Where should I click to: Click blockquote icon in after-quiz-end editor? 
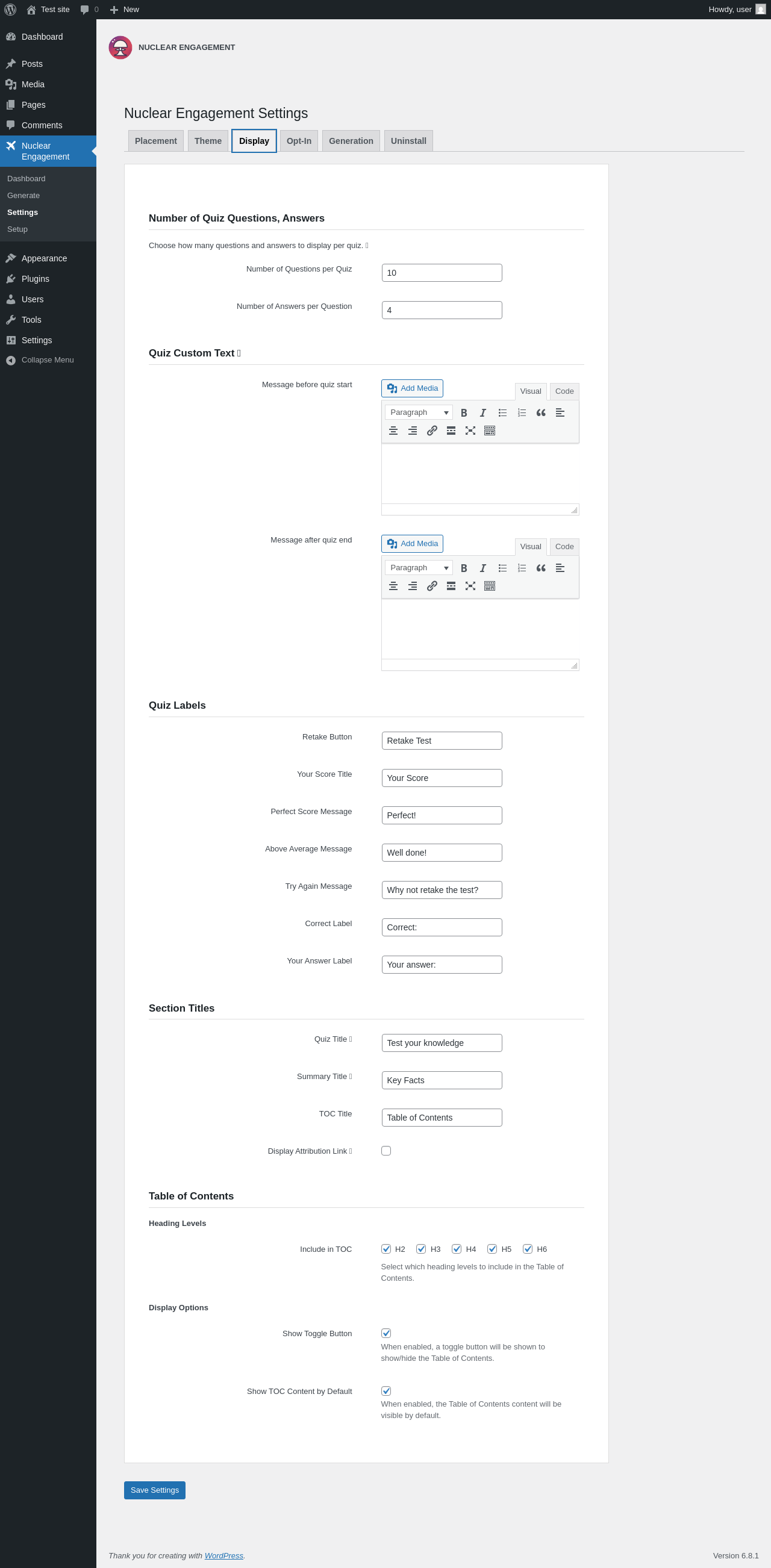coord(541,568)
